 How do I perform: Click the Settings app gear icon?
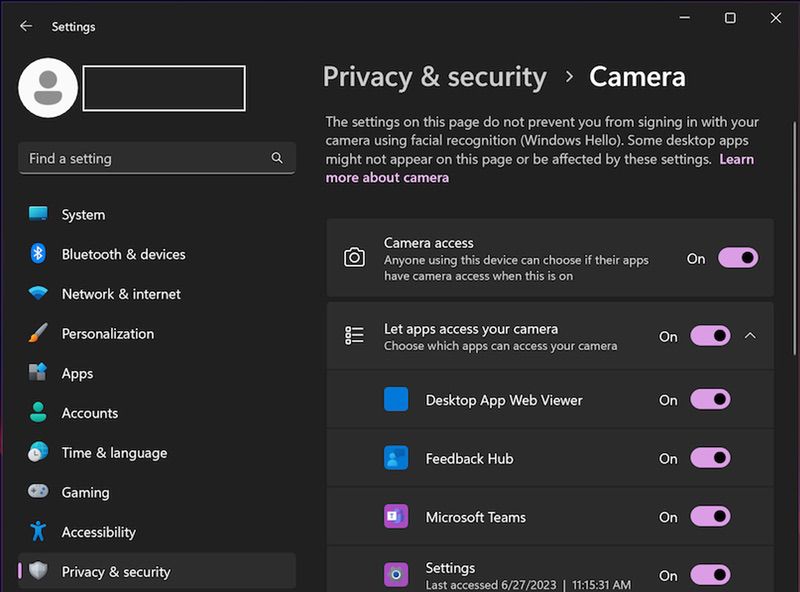point(396,575)
